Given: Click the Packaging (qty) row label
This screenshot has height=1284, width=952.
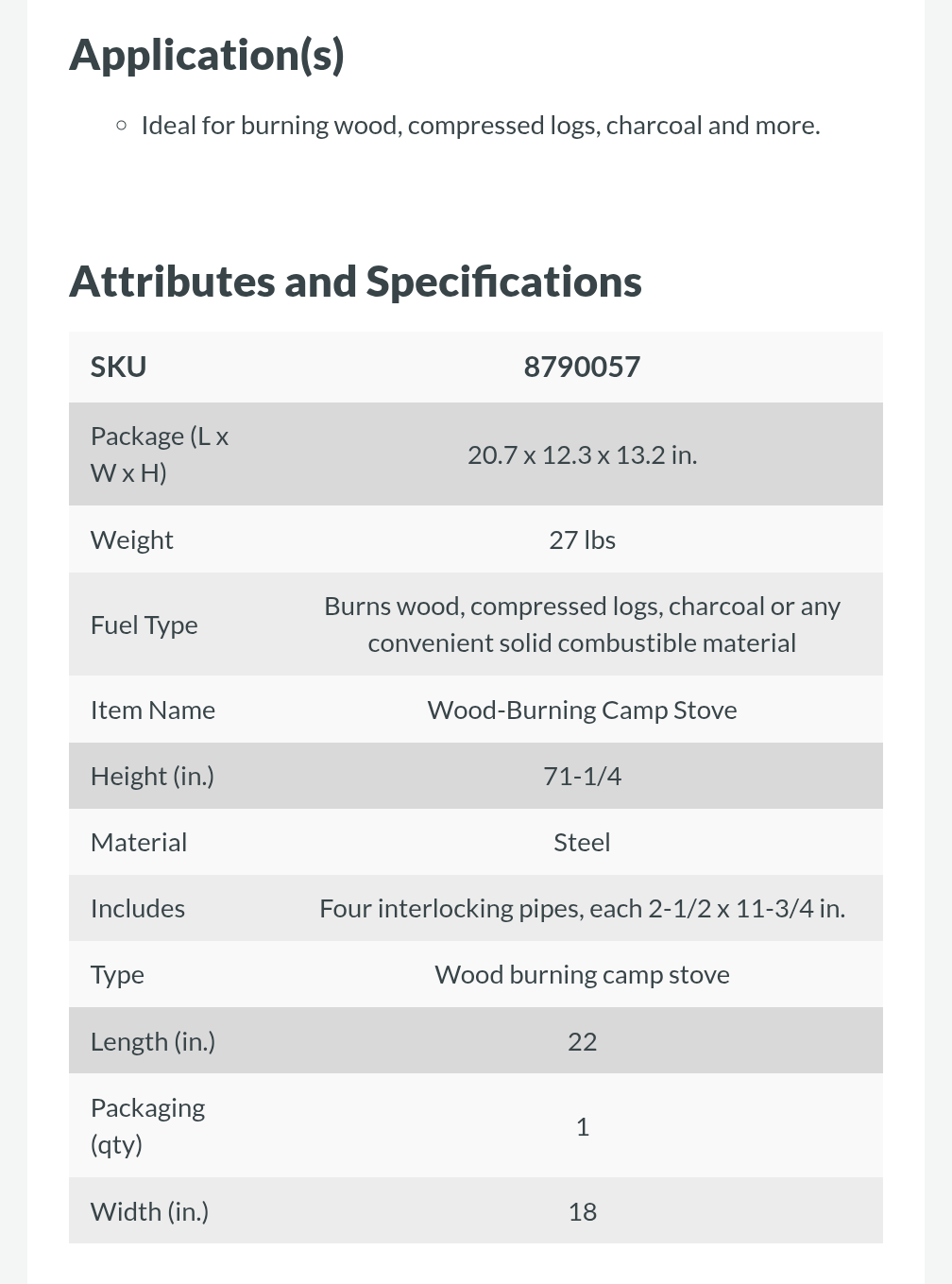Looking at the screenshot, I should [147, 1125].
